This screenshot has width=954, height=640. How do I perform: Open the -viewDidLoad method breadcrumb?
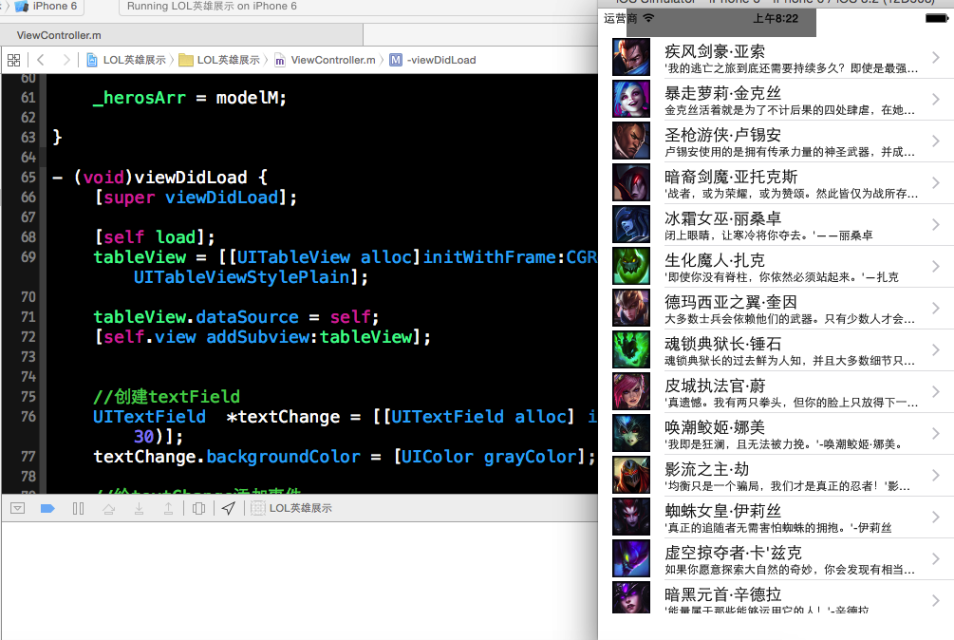coord(433,60)
